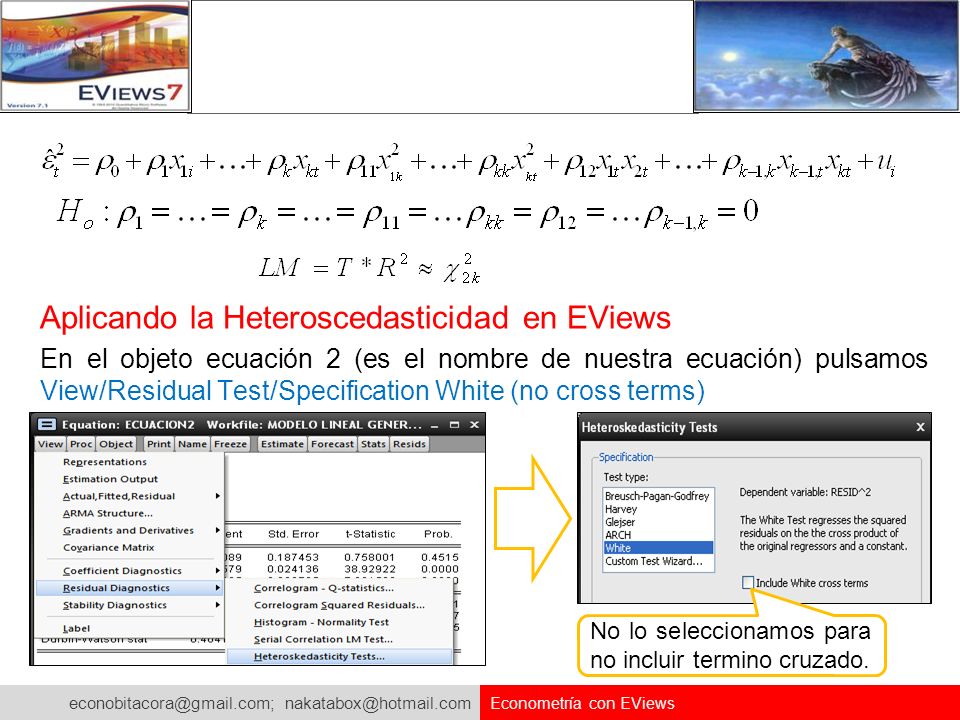Select Representations in View menu
Image resolution: width=960 pixels, height=720 pixels.
(130, 462)
